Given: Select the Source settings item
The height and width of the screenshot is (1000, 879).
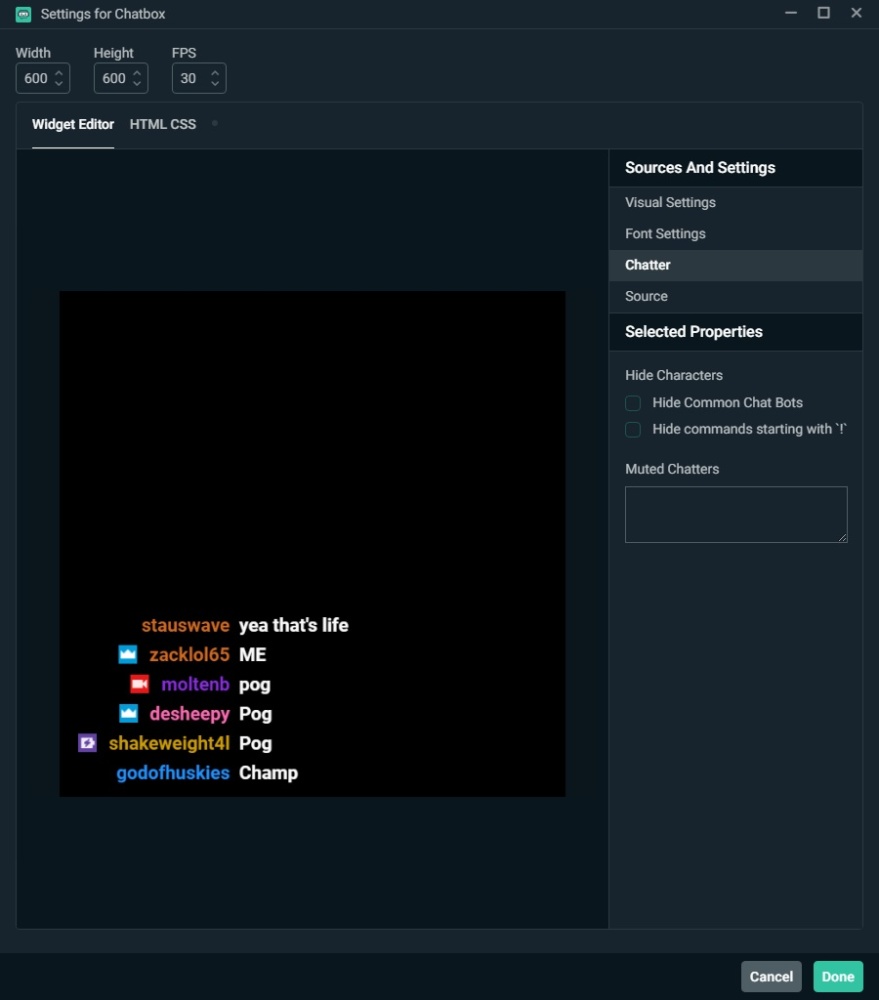Looking at the screenshot, I should click(x=735, y=296).
